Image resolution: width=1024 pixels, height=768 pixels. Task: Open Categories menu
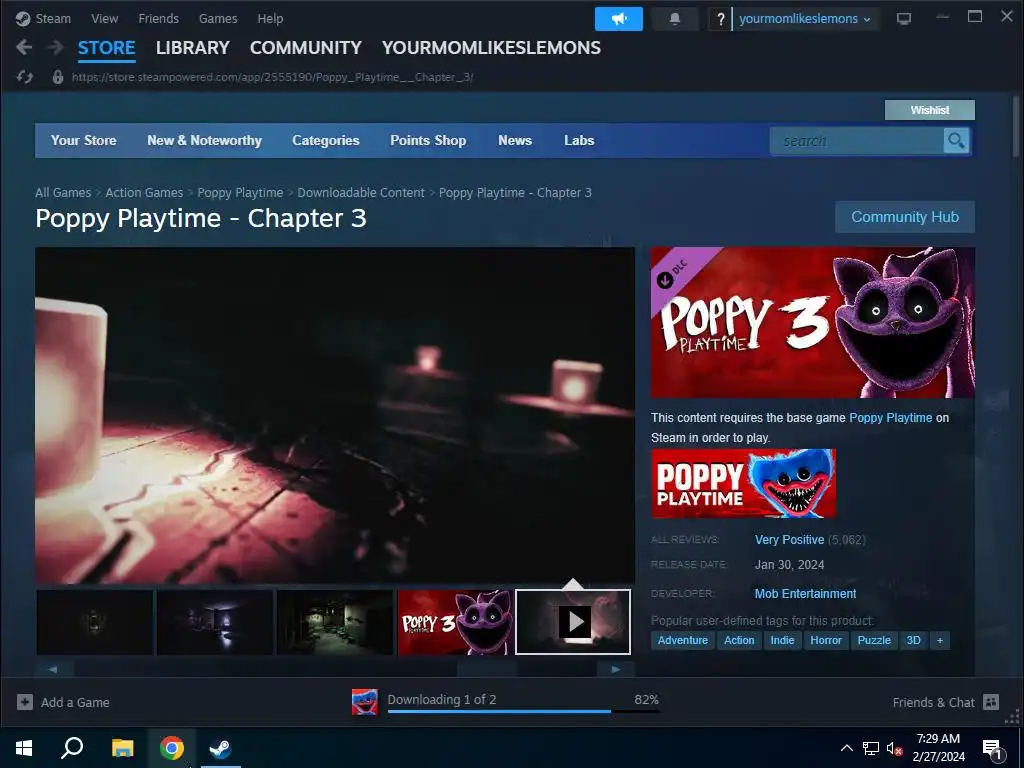pos(326,140)
